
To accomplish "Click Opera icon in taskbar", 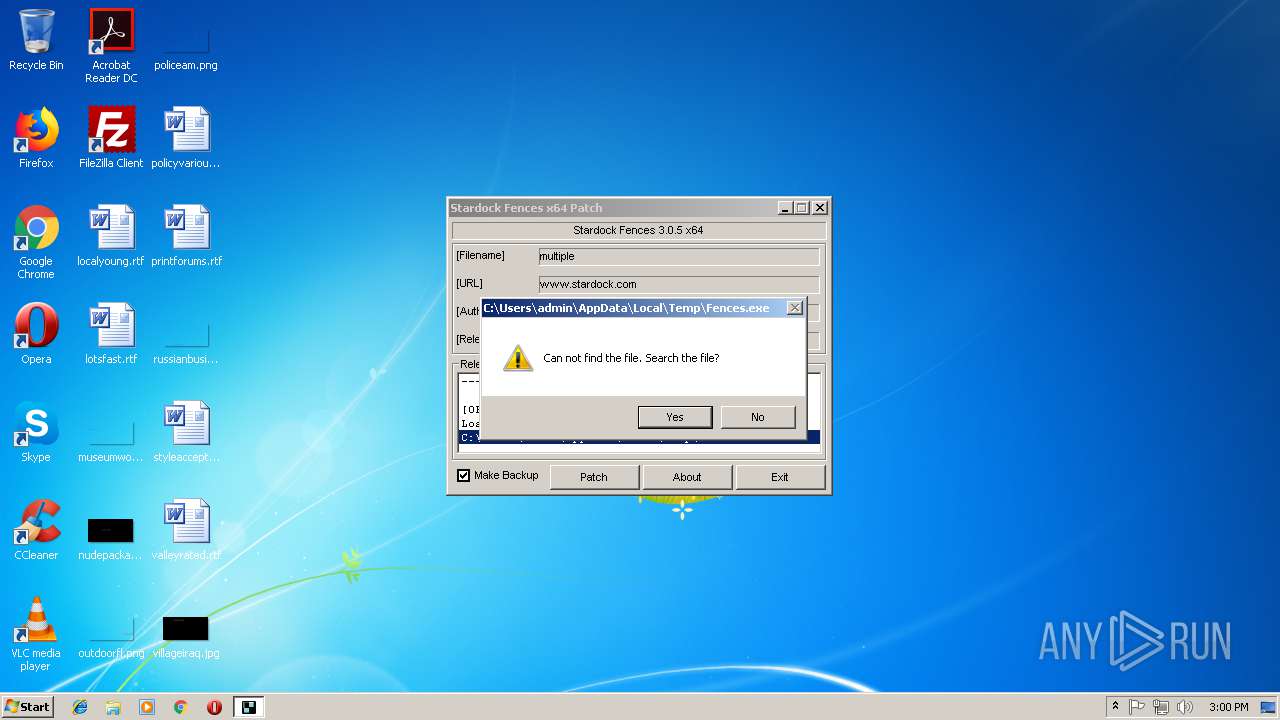I will tap(214, 707).
